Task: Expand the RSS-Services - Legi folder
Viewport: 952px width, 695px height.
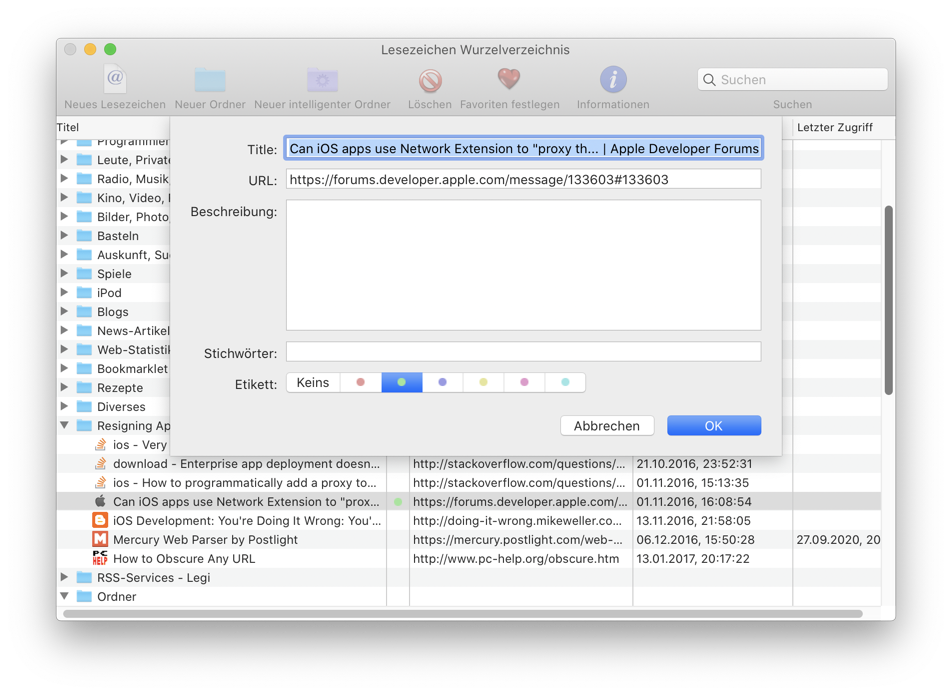Action: 64,577
